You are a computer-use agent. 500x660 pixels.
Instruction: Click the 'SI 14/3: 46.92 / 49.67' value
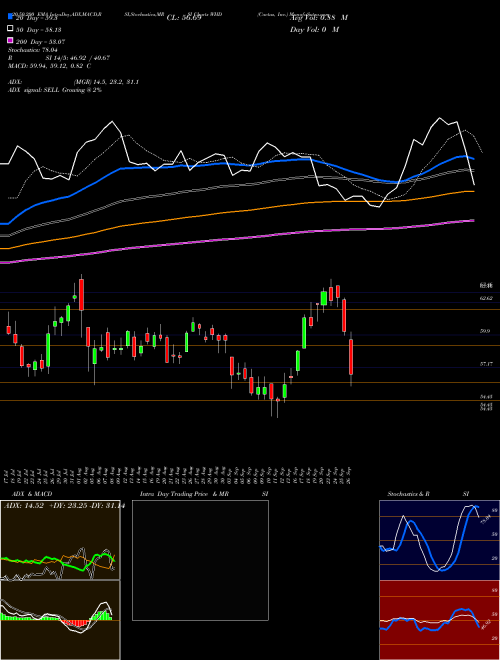pos(79,58)
